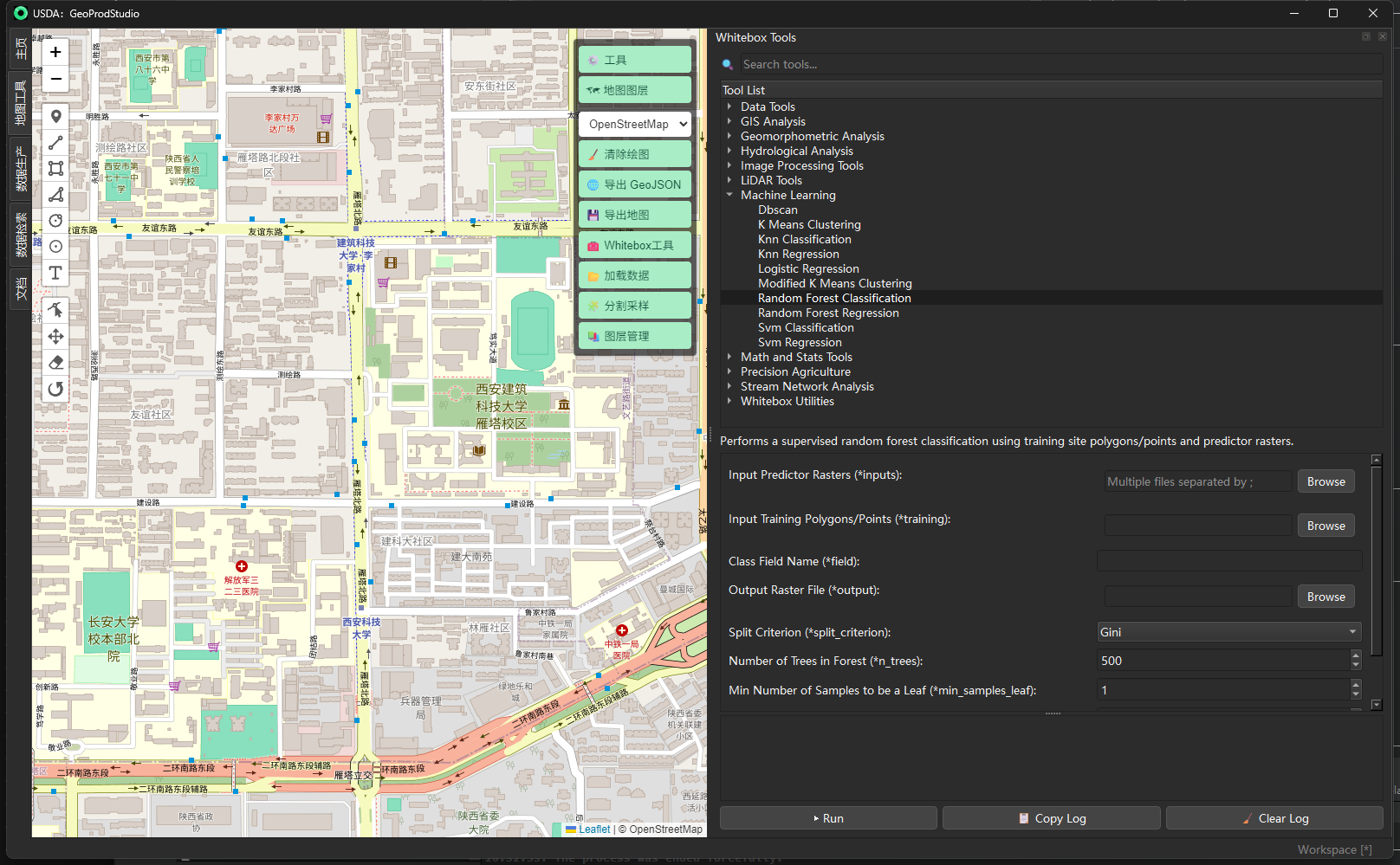Switch to the 数据生产 sidebar tab
Viewport: 1400px width, 865px height.
click(20, 168)
